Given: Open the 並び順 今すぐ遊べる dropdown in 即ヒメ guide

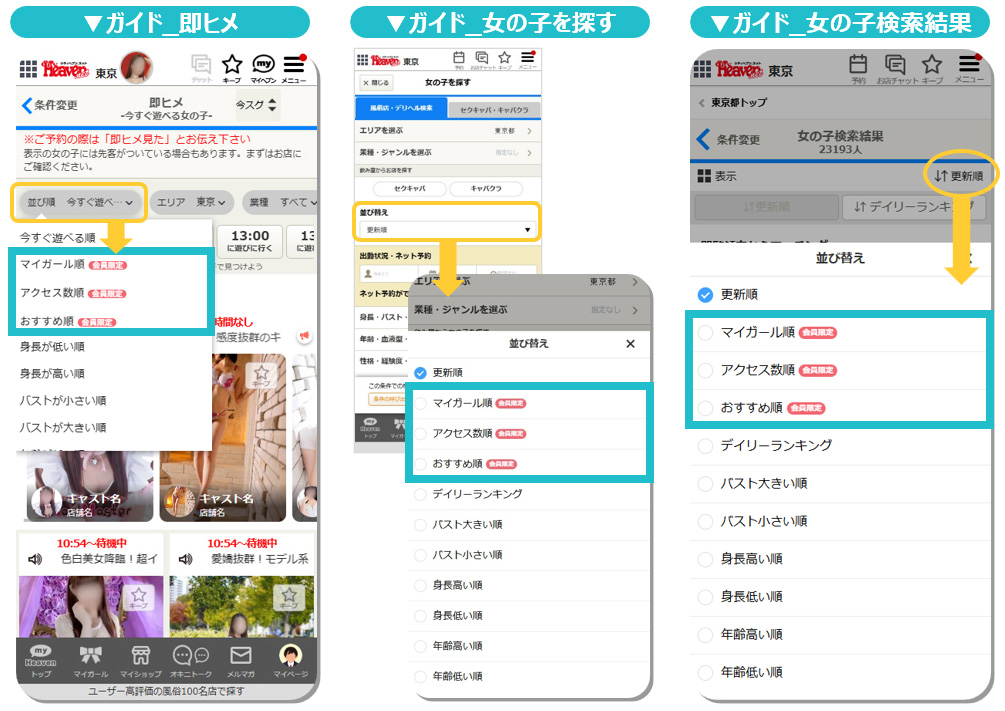Looking at the screenshot, I should coord(80,203).
